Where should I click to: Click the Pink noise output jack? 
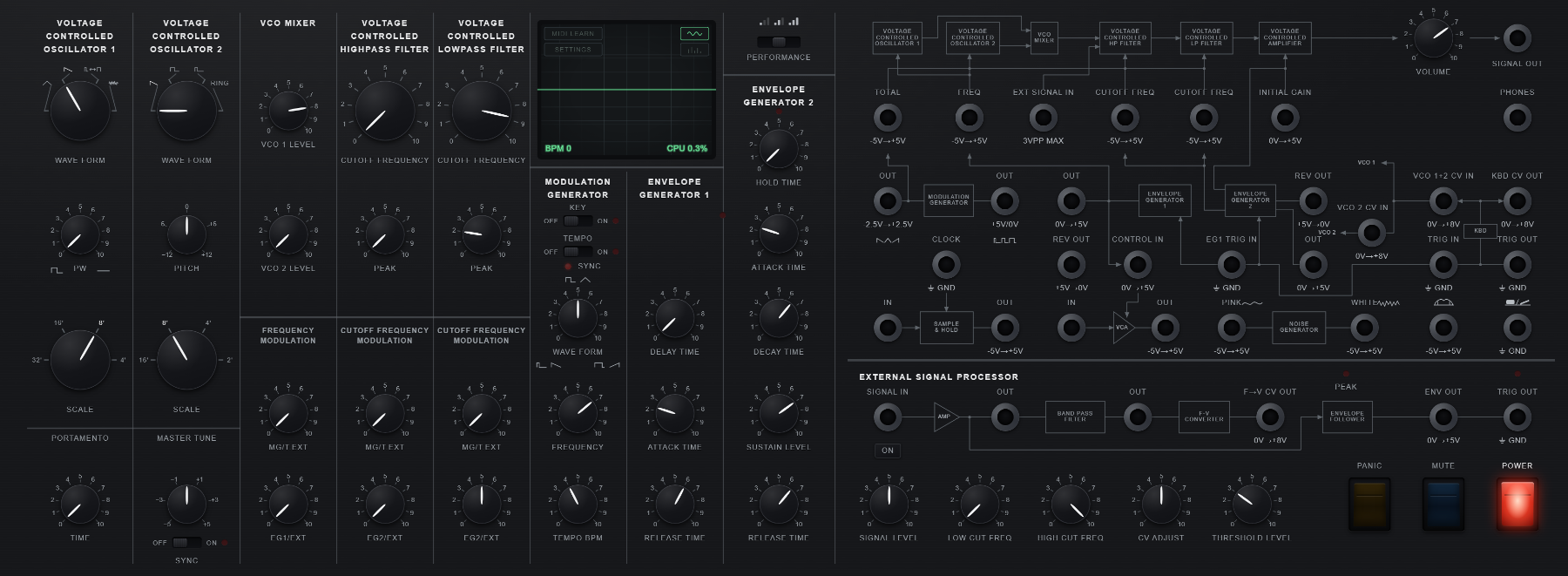click(x=1231, y=328)
